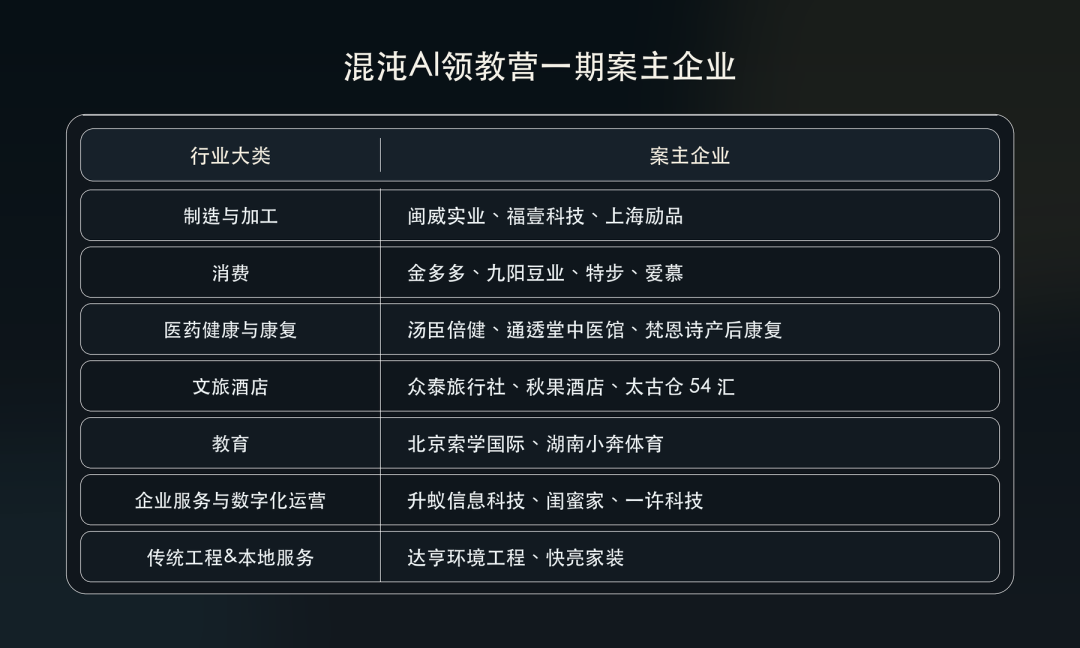
Task: Select the 传统工程&本地服务 category cell
Action: 230,558
